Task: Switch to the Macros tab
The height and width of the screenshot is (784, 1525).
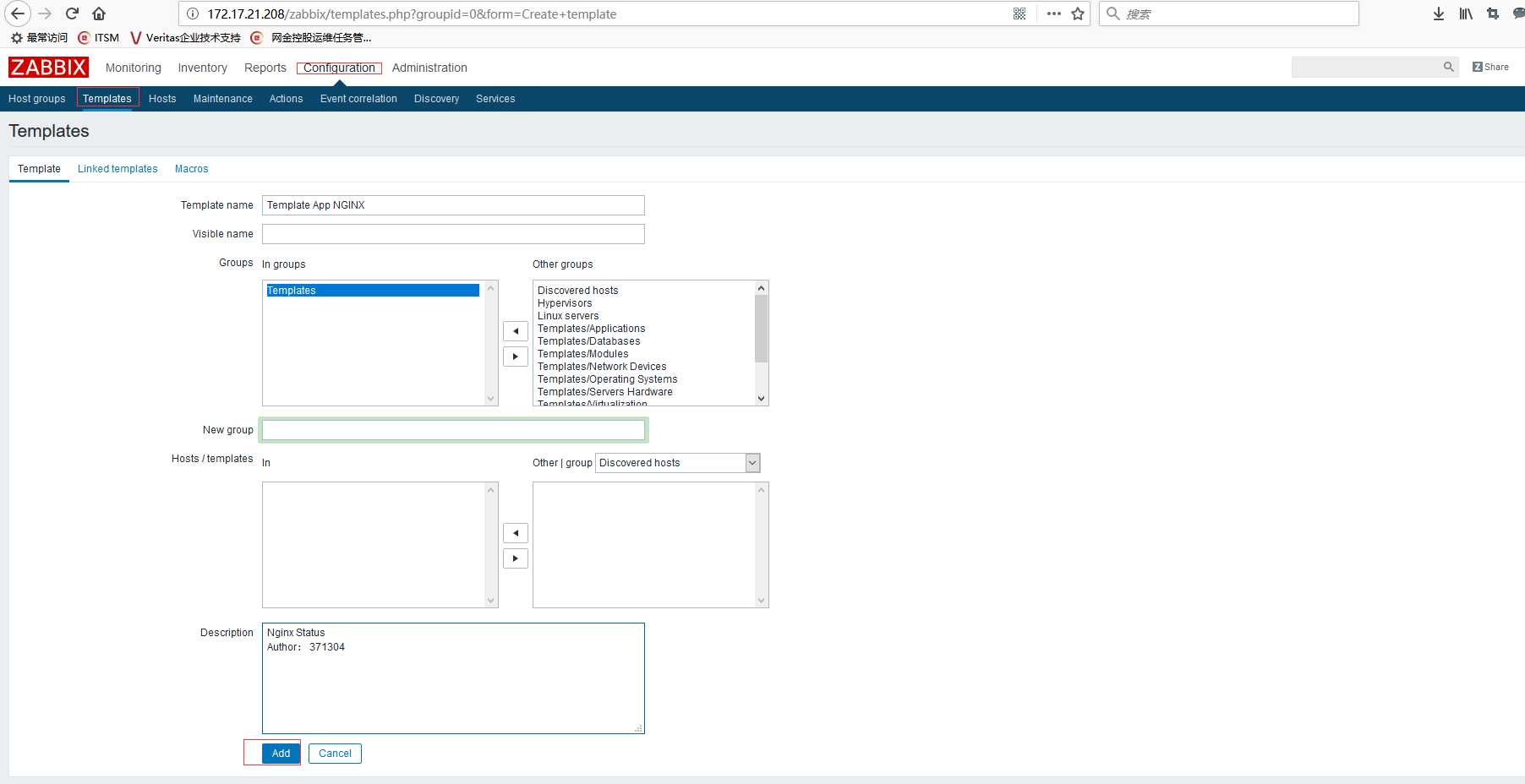Action: [191, 169]
